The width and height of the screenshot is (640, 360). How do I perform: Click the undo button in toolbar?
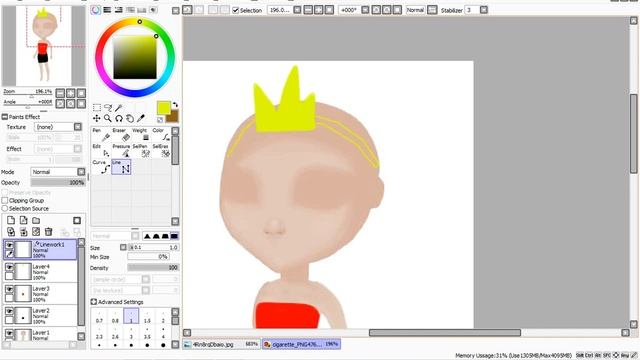187,10
